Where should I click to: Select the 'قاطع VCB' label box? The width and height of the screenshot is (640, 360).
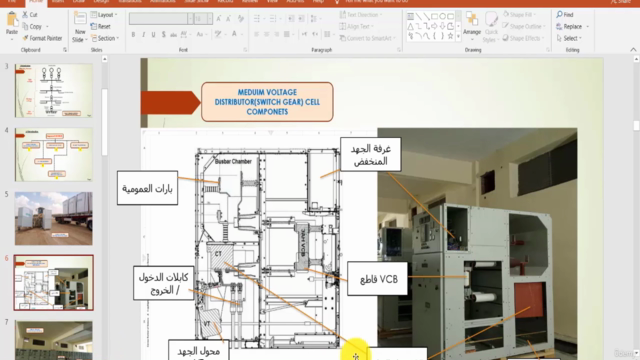pyautogui.click(x=378, y=279)
